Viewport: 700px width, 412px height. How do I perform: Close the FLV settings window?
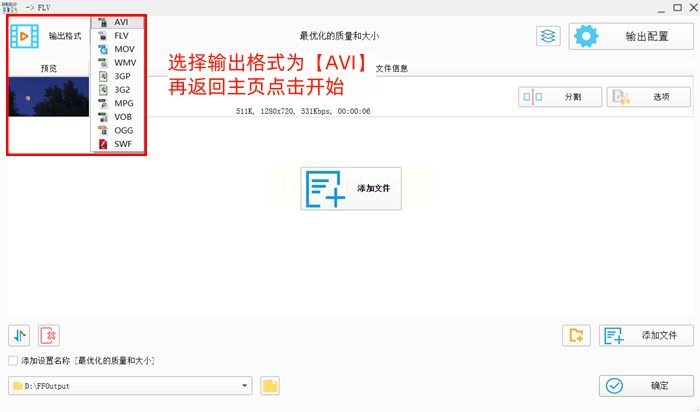point(694,8)
